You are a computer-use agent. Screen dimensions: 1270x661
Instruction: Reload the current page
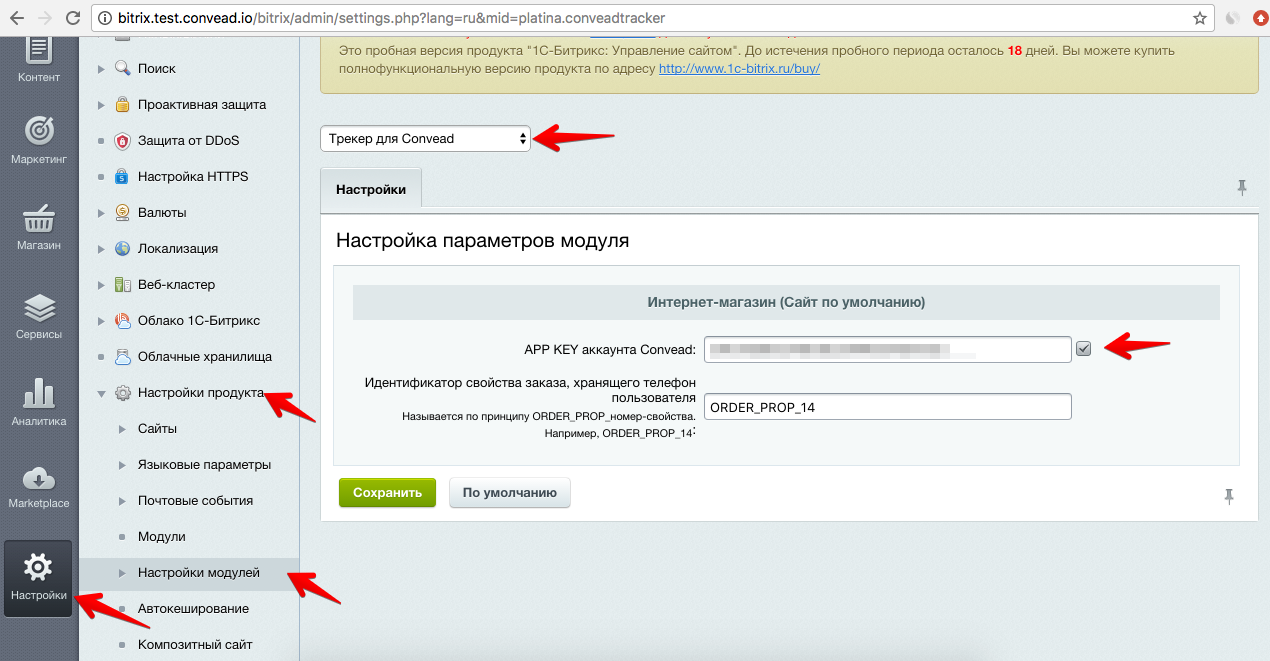73,18
